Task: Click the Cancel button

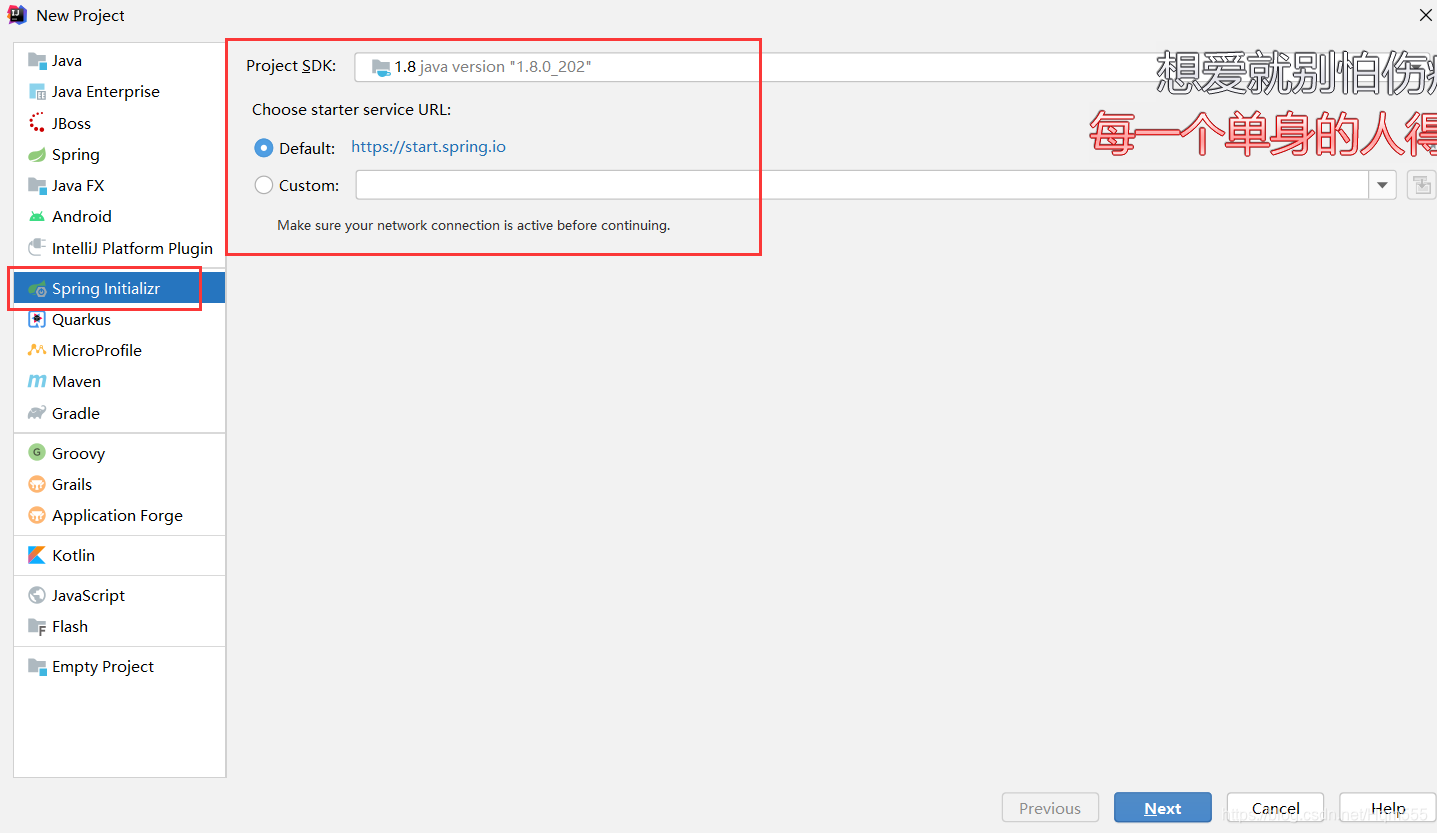Action: tap(1276, 808)
